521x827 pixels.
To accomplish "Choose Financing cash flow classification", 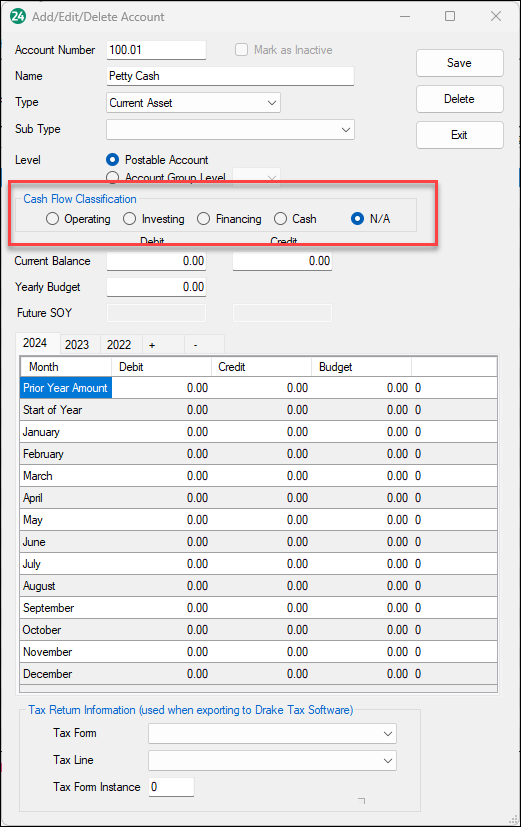I will pos(204,218).
